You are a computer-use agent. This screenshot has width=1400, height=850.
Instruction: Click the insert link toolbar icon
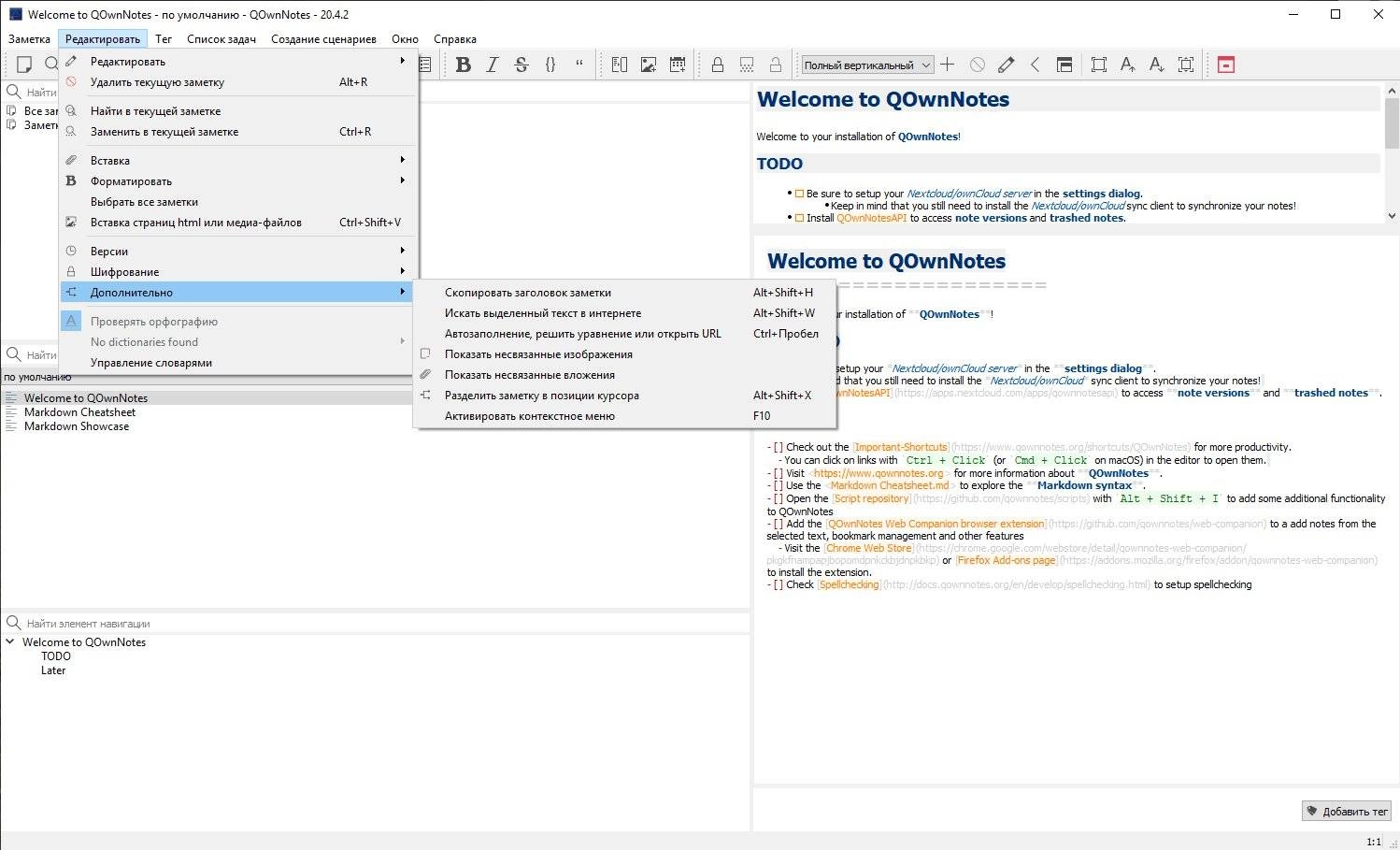620,65
